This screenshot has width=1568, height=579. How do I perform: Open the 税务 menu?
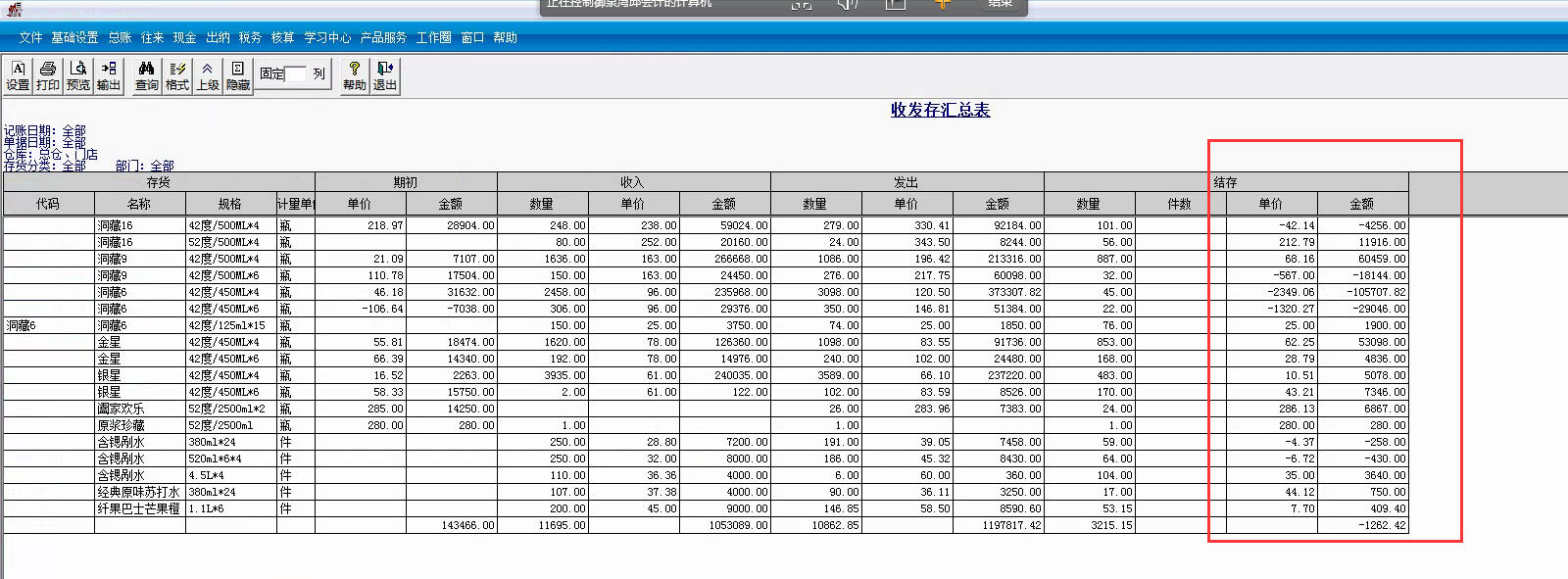[x=250, y=37]
